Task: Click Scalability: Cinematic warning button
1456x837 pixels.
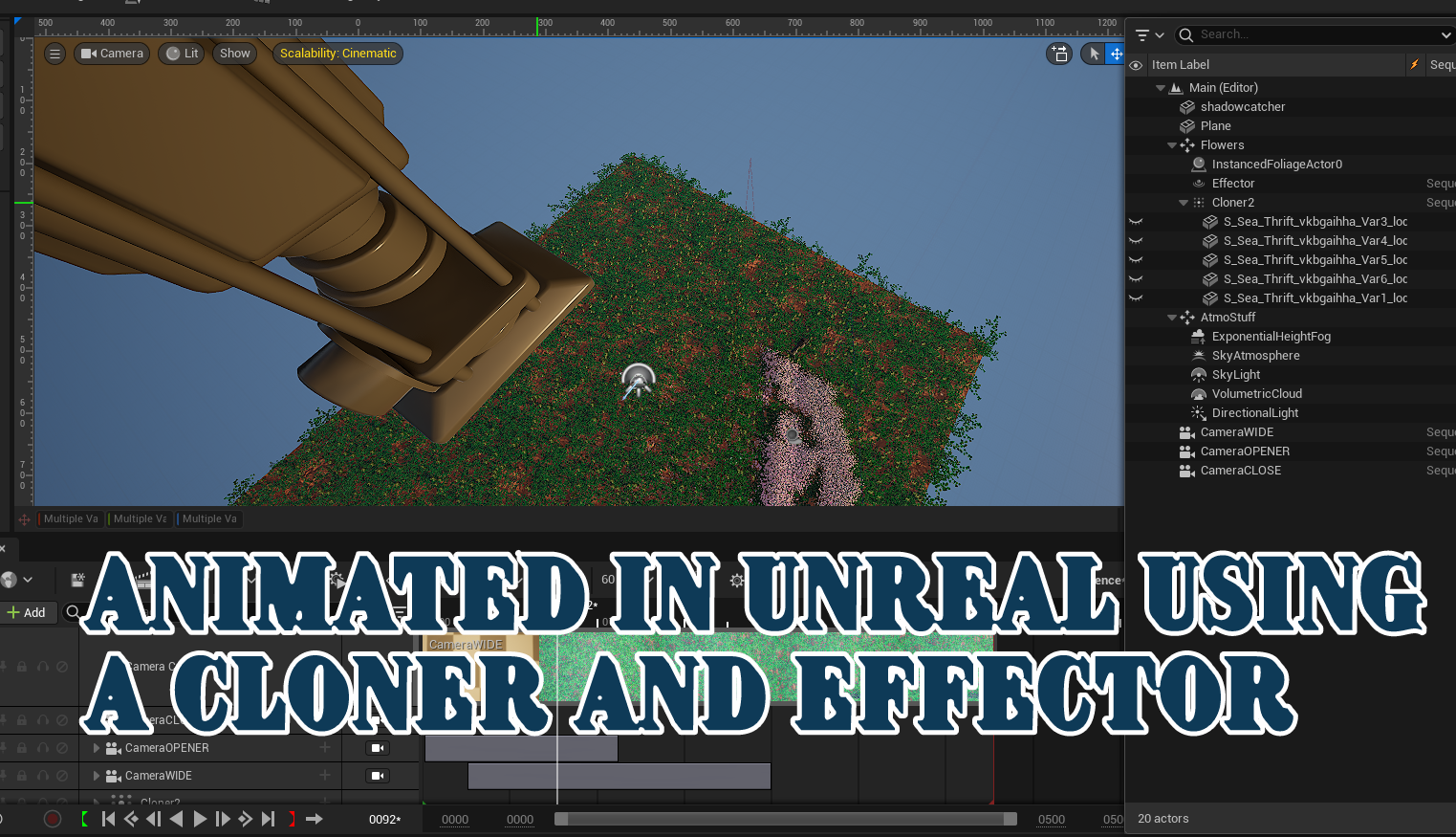Action: [337, 54]
